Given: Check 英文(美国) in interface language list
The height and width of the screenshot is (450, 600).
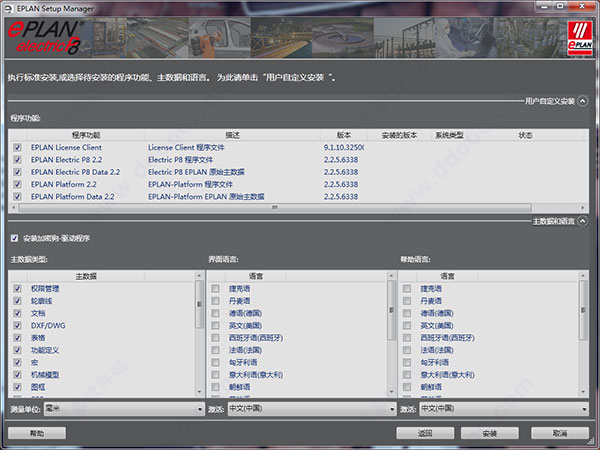Looking at the screenshot, I should coord(215,325).
